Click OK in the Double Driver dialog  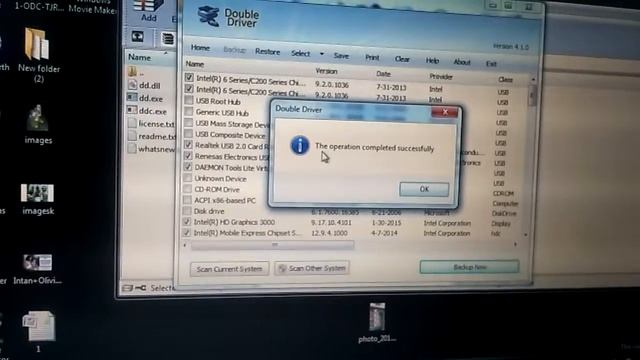(x=424, y=189)
